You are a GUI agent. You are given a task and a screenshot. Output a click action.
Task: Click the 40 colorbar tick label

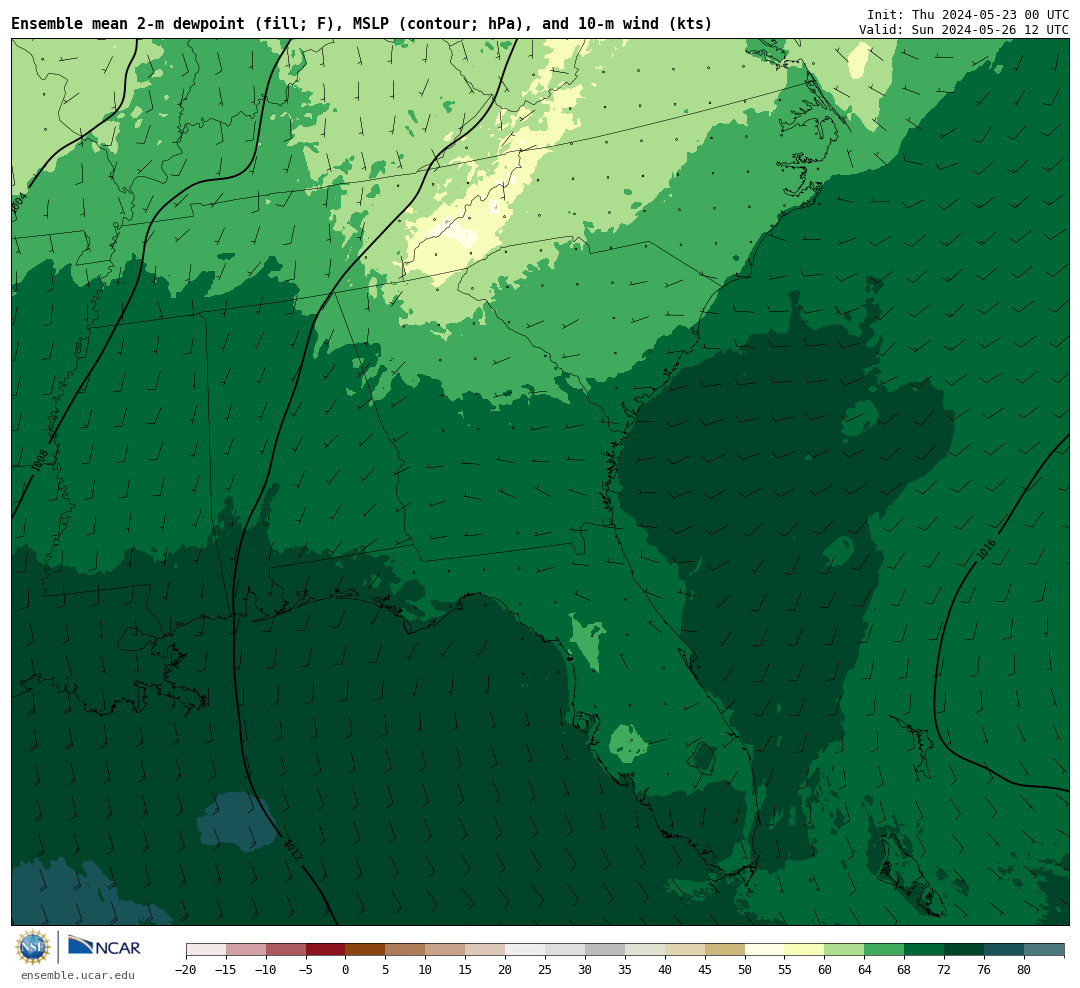(665, 970)
